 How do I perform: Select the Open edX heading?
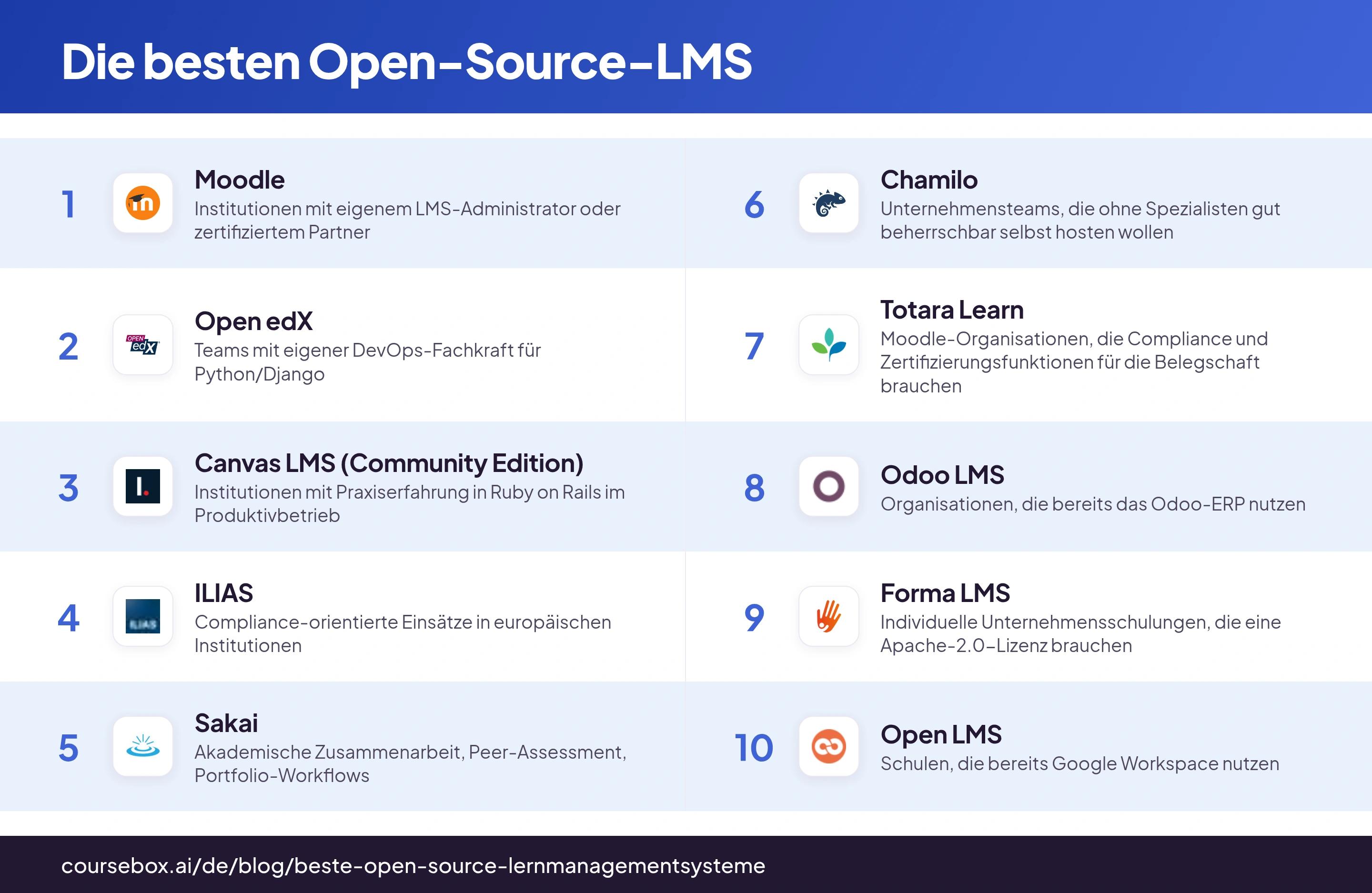(x=253, y=321)
